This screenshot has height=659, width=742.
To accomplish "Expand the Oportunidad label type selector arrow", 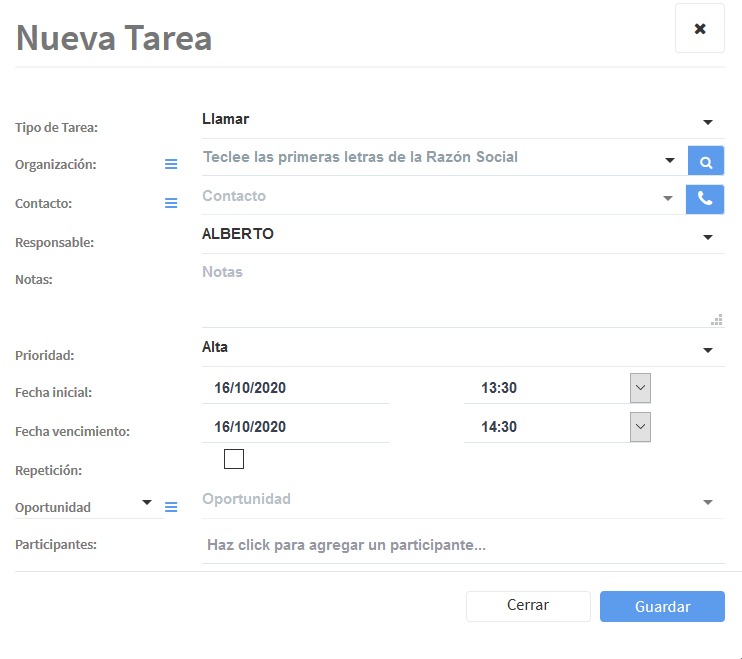I will pos(147,502).
